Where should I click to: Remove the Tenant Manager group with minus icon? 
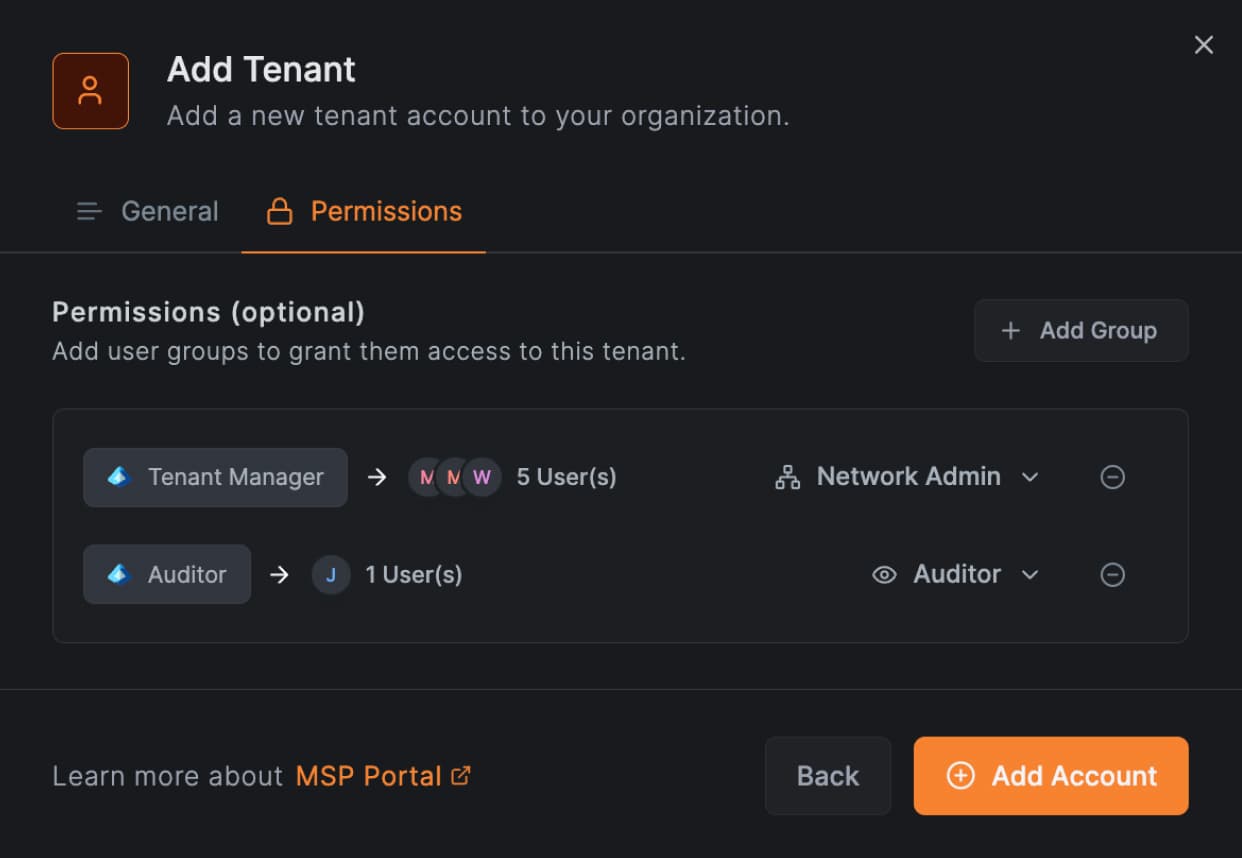click(1113, 477)
